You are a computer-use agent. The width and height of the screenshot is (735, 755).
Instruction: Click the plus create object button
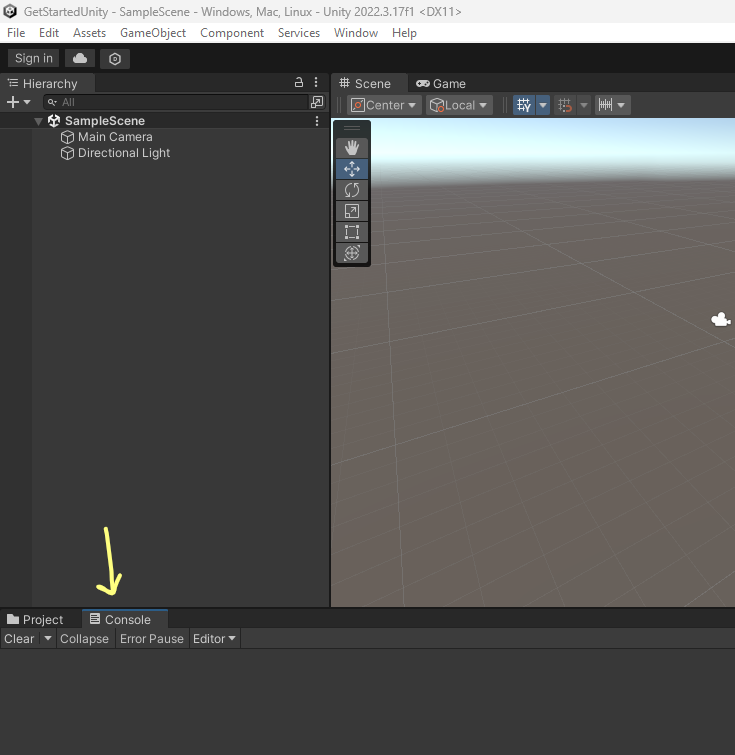tap(13, 102)
